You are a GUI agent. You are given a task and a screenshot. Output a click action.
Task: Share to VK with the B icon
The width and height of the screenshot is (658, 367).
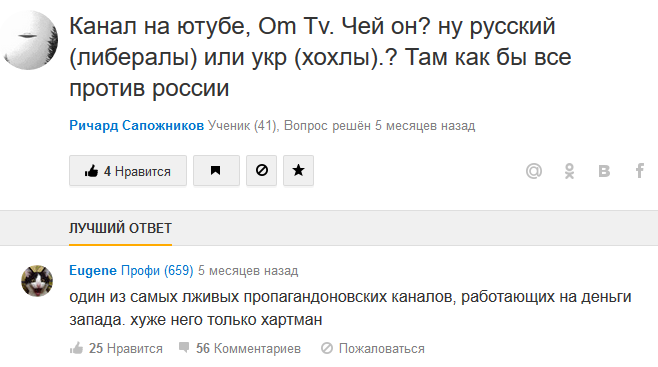tap(604, 171)
